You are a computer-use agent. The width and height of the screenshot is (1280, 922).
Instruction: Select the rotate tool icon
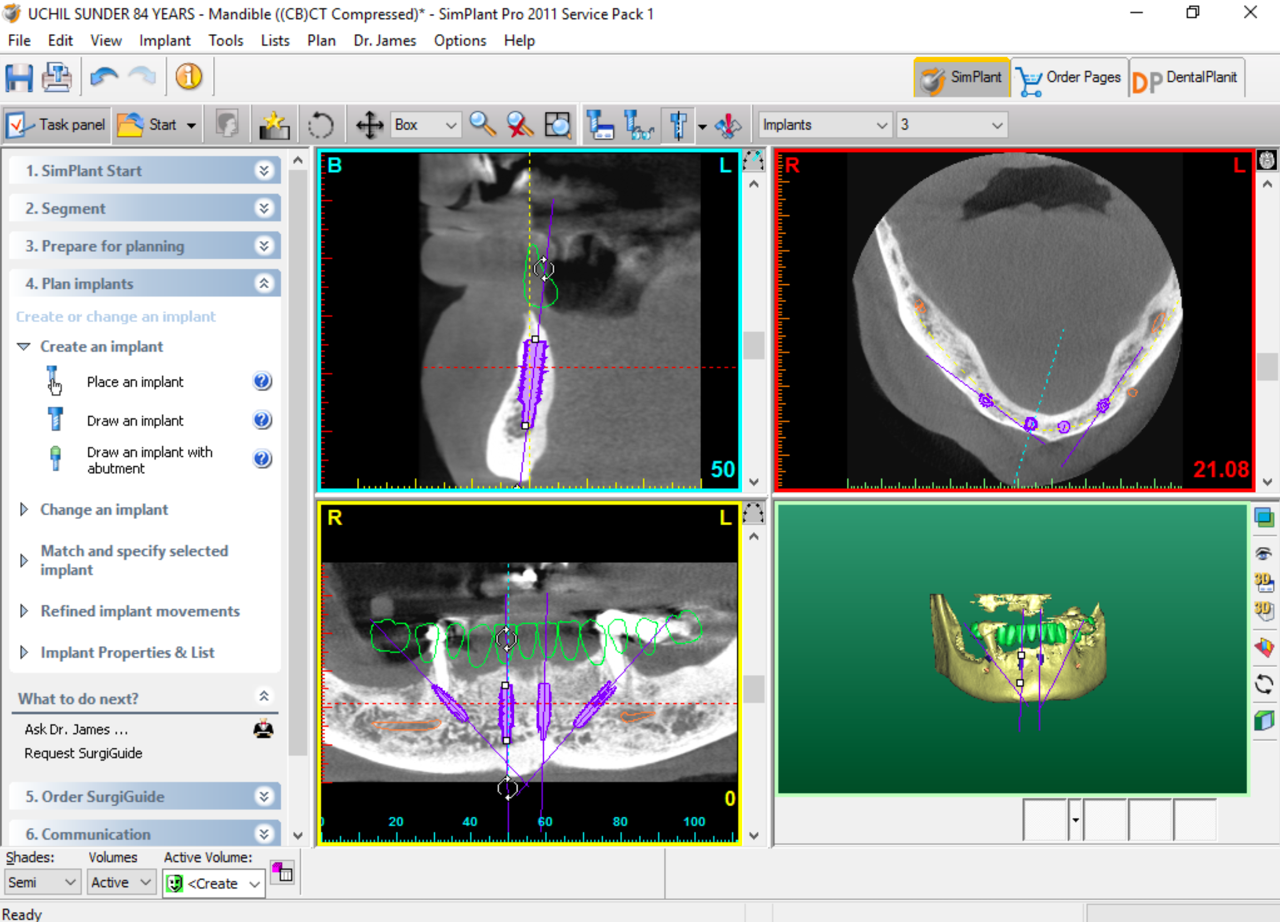tap(321, 125)
